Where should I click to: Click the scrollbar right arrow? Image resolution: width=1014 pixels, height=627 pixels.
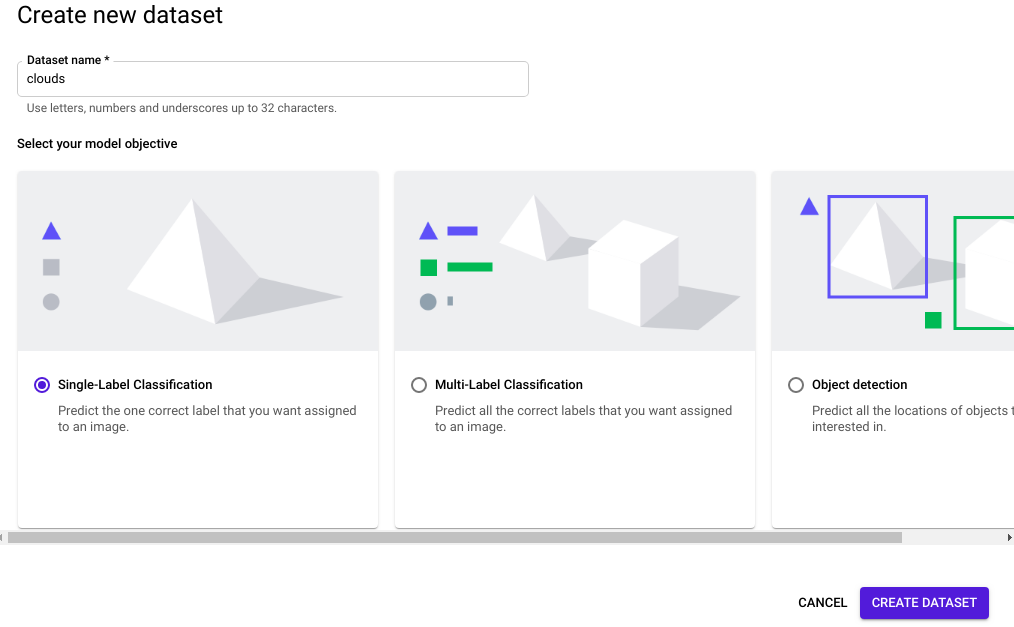(x=1009, y=538)
